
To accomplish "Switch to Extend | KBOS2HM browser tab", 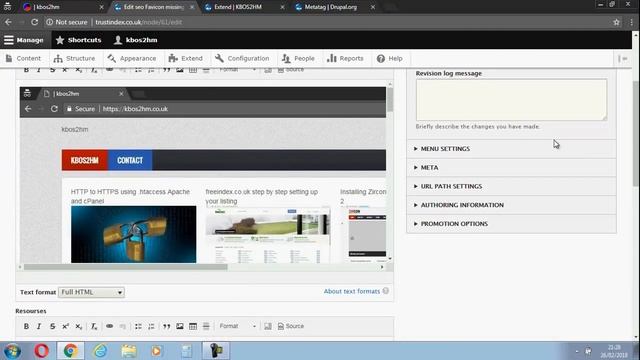I will point(244,7).
